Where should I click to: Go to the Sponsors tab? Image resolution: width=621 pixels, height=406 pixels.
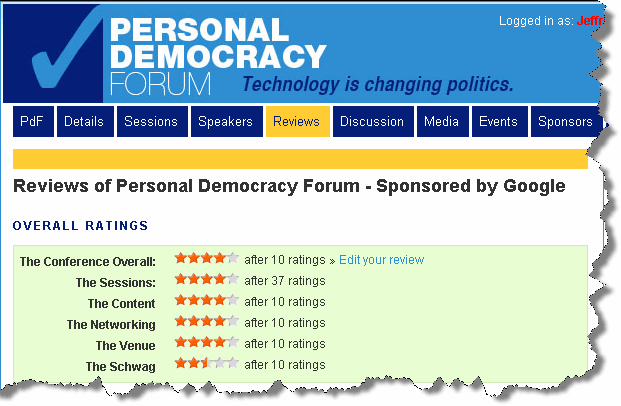pyautogui.click(x=565, y=122)
